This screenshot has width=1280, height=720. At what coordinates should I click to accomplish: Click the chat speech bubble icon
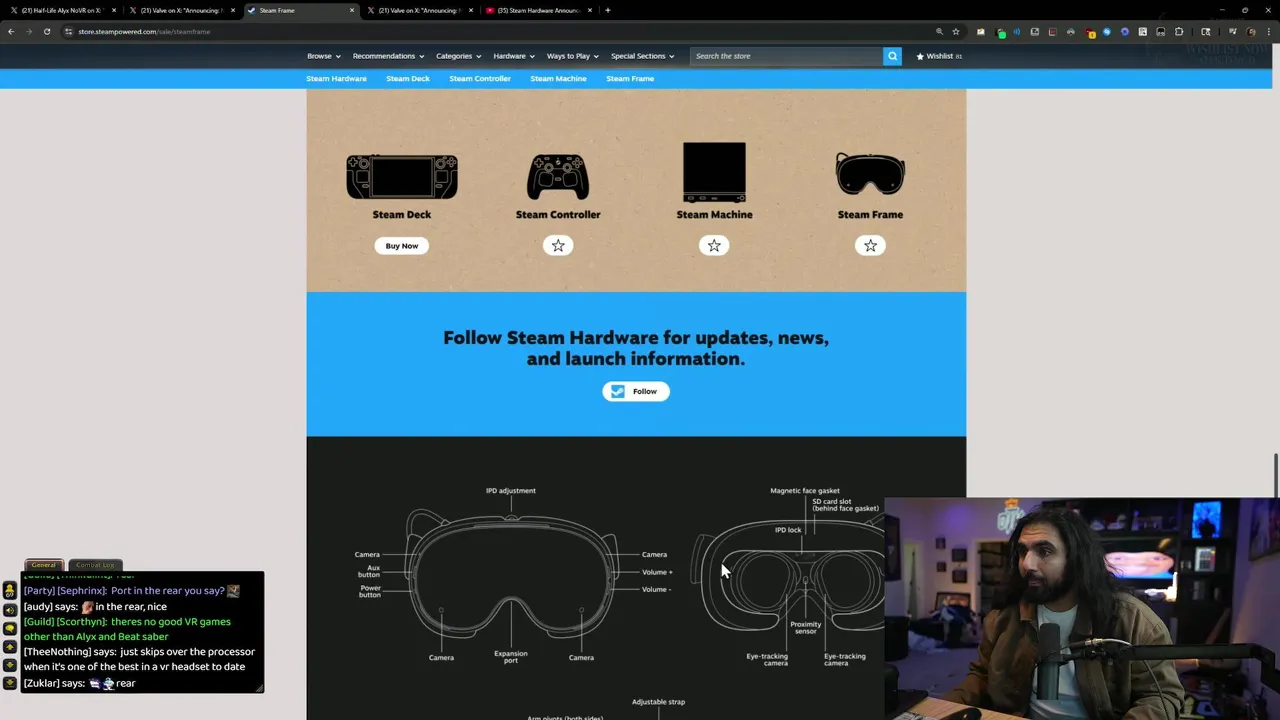(10, 628)
